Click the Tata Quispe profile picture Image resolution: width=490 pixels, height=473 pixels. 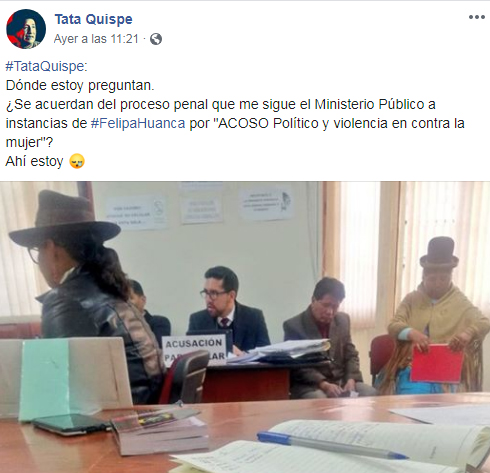[x=26, y=29]
